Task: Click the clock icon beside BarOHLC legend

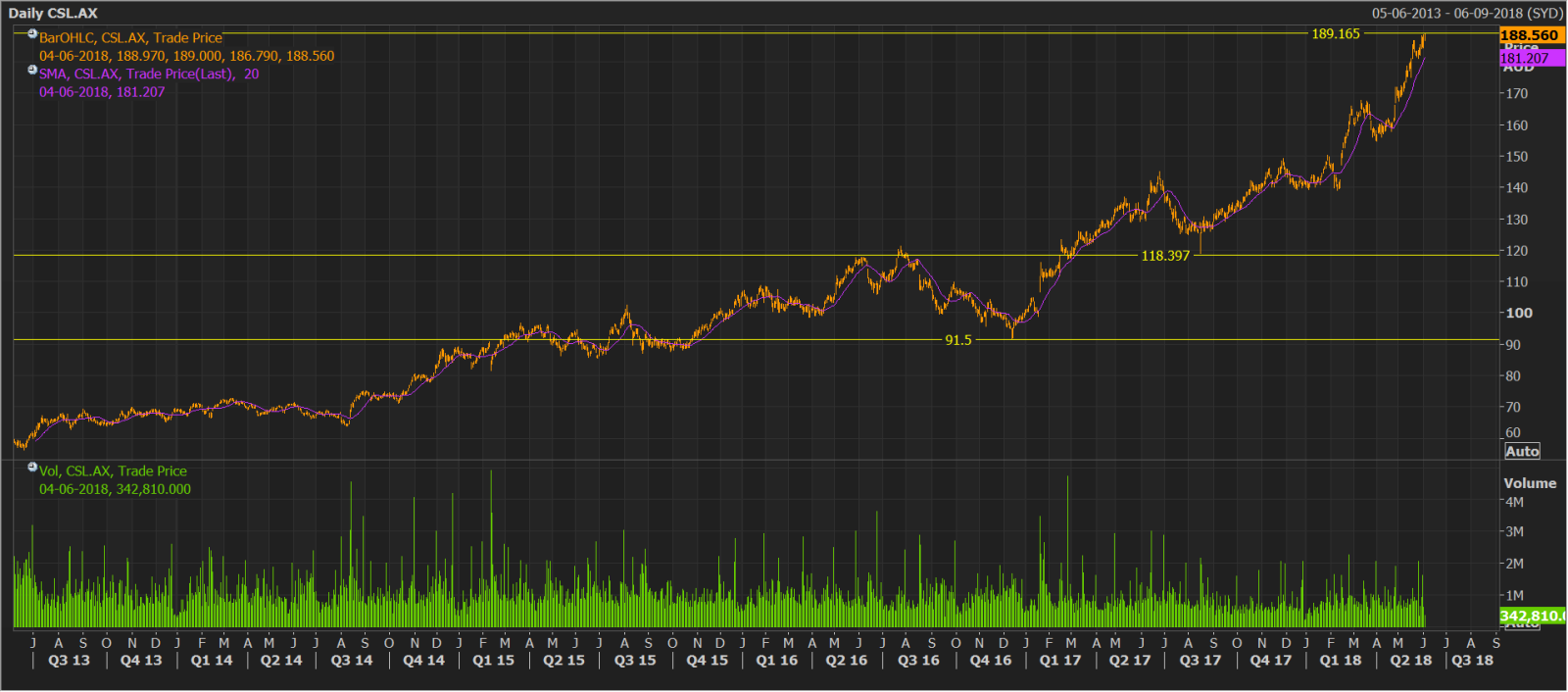Action: pos(32,34)
